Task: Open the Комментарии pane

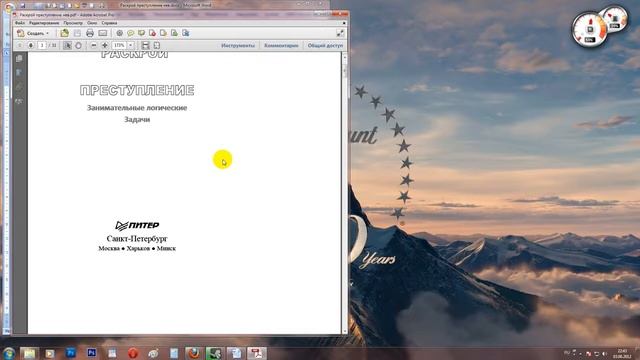Action: point(281,45)
